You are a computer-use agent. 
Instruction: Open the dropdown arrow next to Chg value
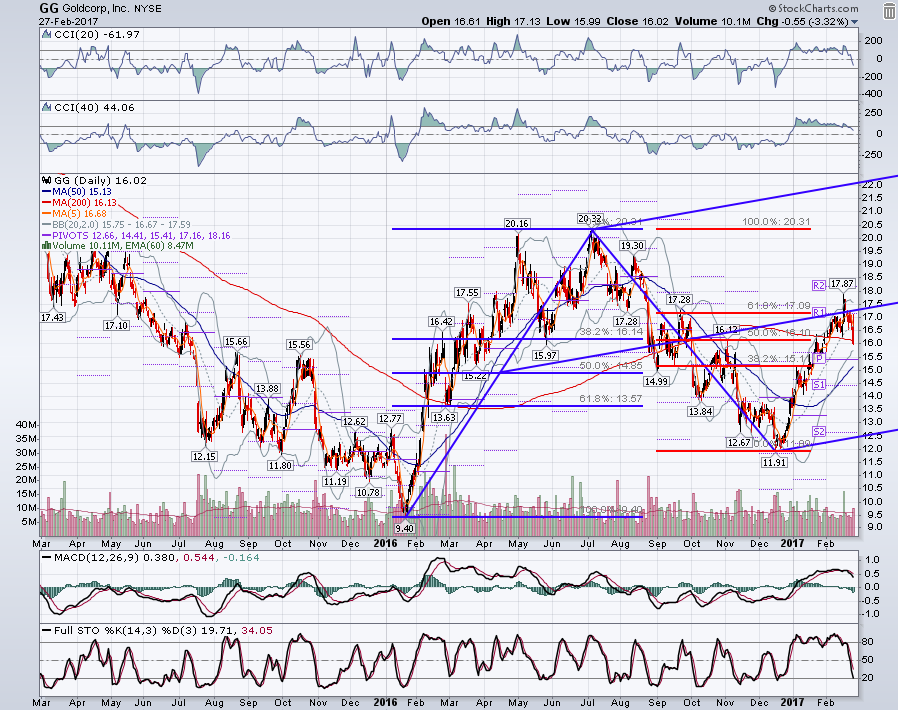[854, 22]
